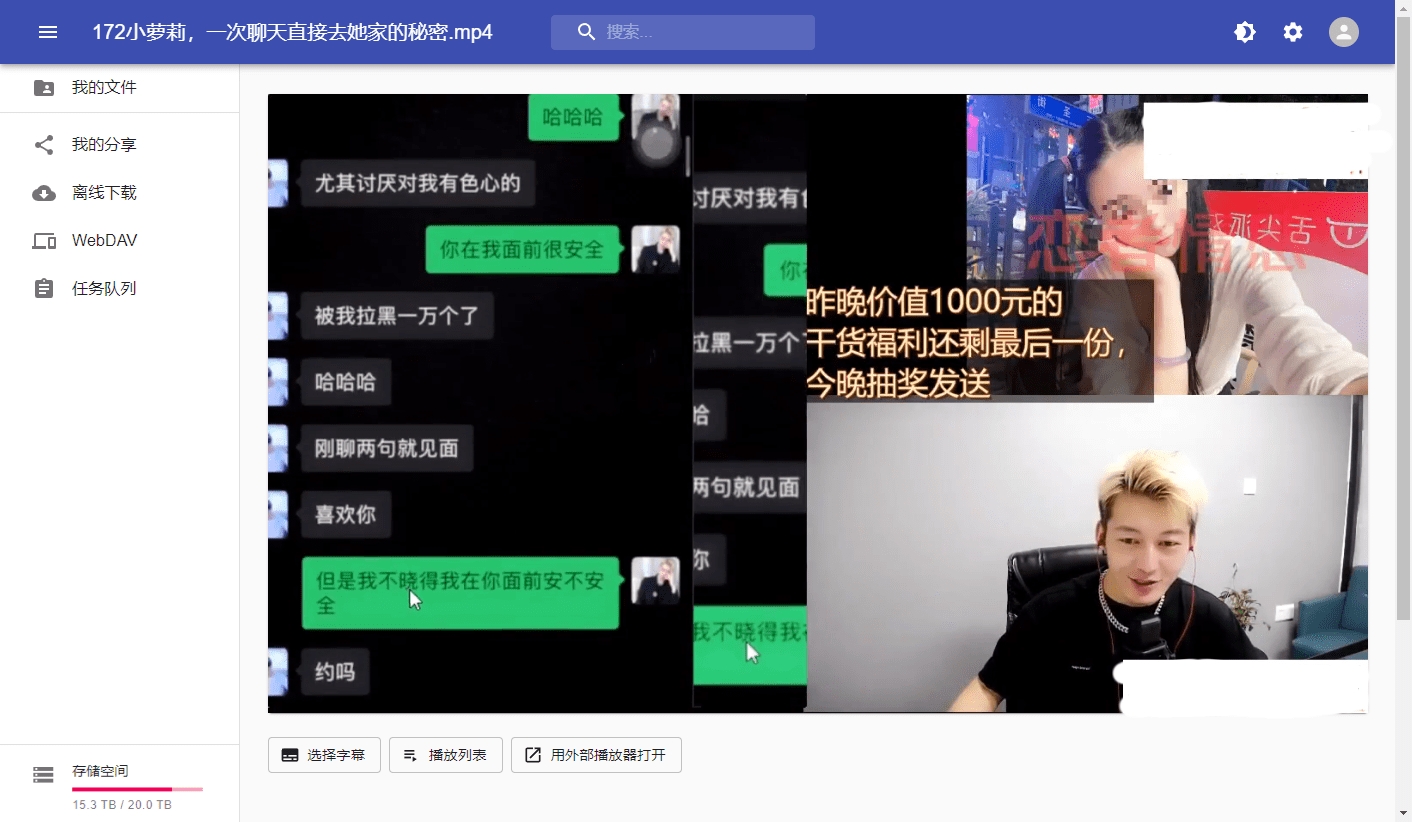The image size is (1412, 822).
Task: Toggle dark/light theme mode
Action: [1244, 32]
